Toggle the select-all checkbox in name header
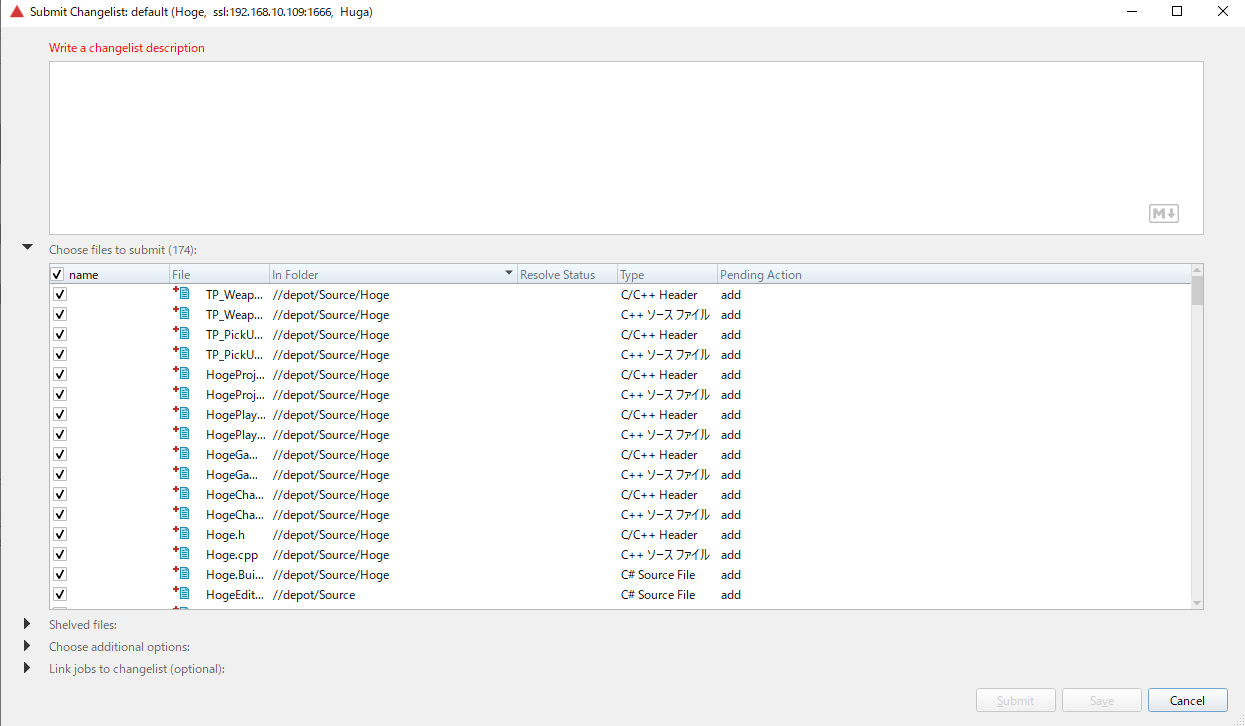1245x726 pixels. [58, 275]
